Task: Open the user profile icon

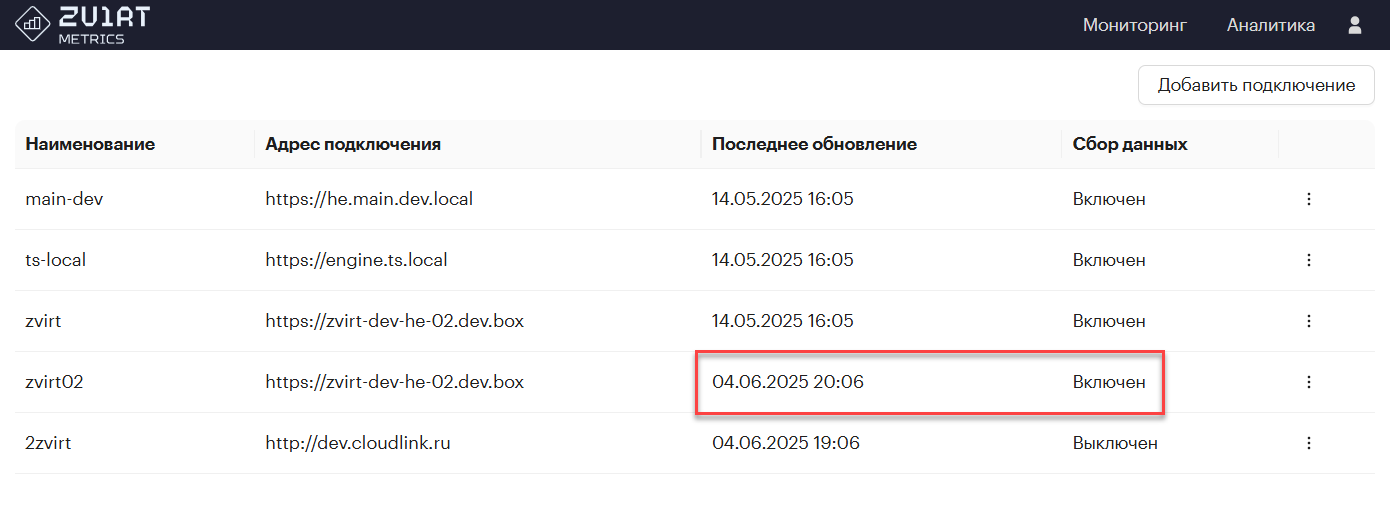Action: (x=1355, y=25)
